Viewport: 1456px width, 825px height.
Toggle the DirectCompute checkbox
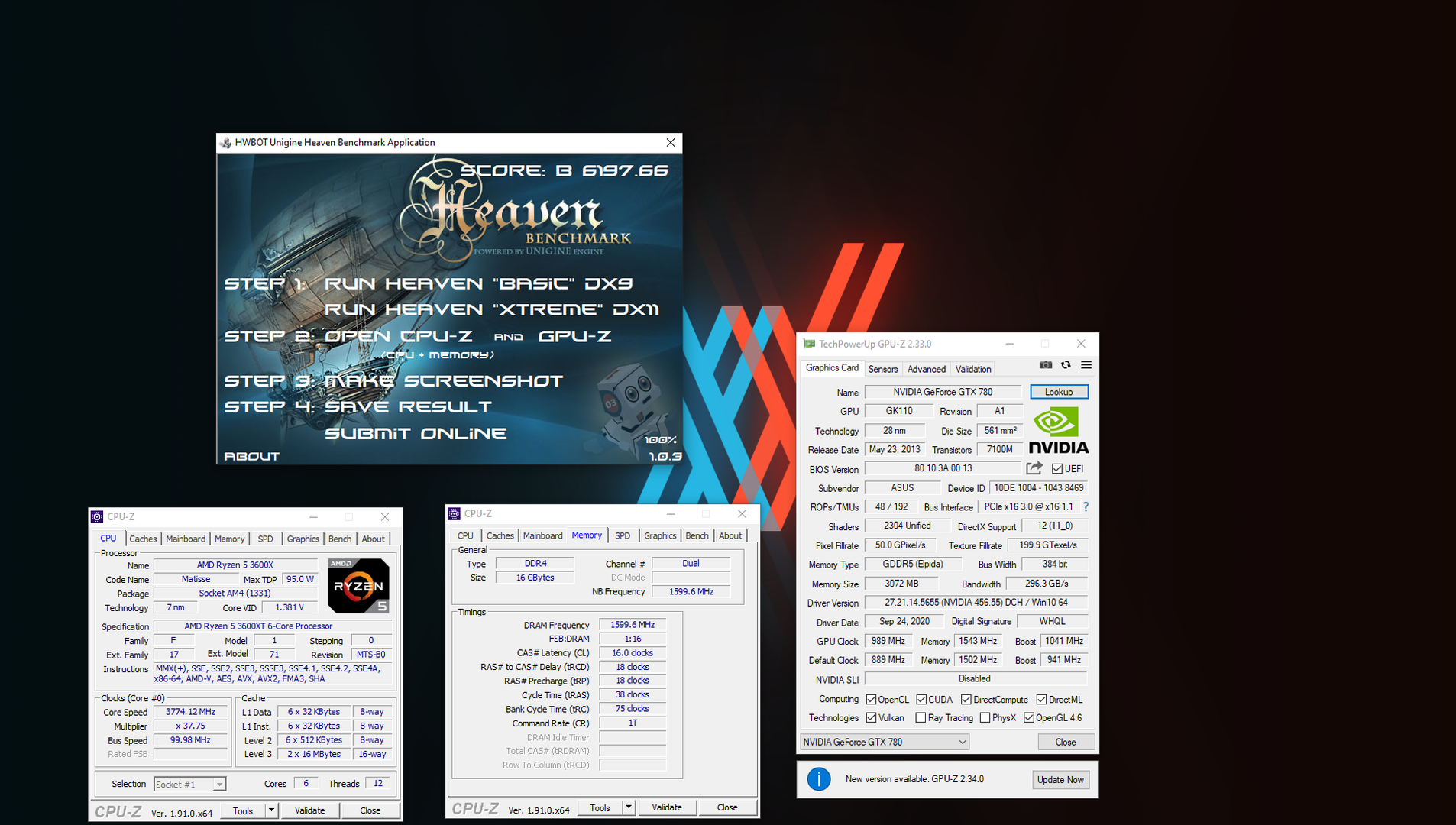tap(966, 700)
